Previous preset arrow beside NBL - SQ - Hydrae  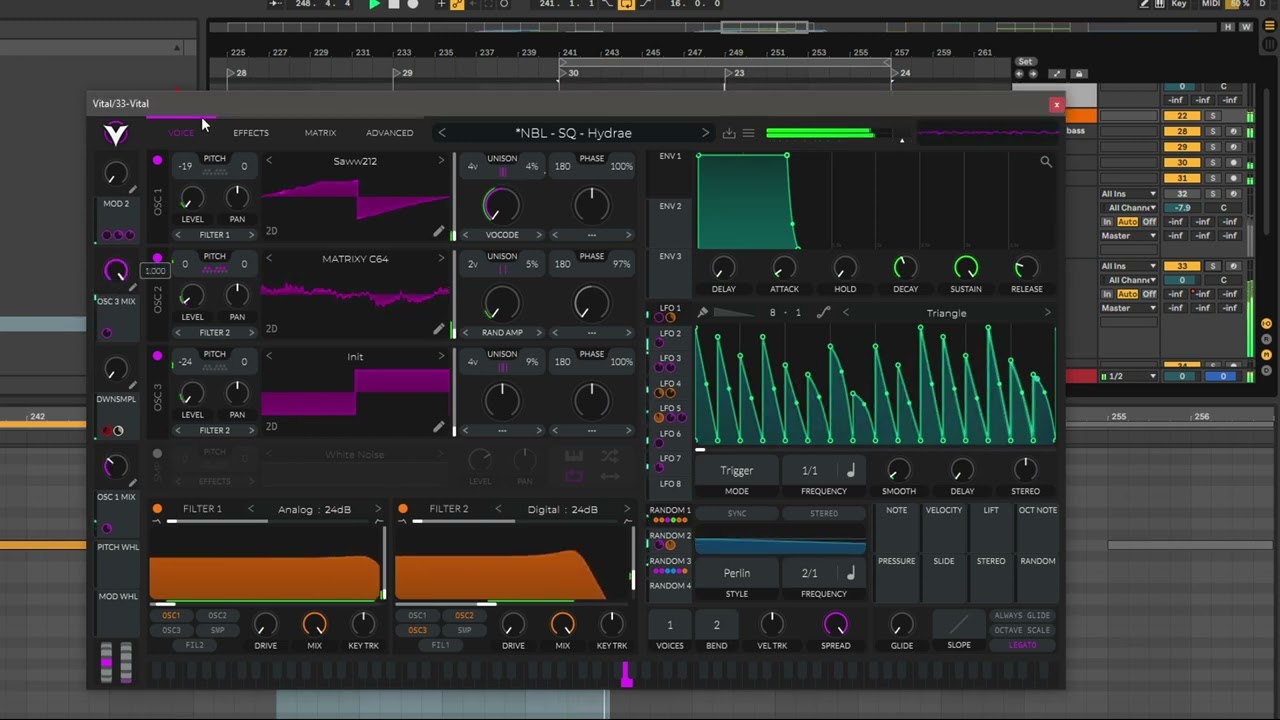click(x=442, y=133)
